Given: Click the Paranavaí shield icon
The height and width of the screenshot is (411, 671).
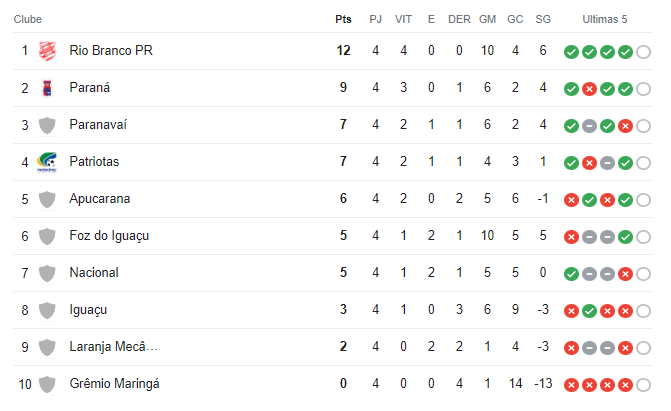Looking at the screenshot, I should tap(46, 125).
